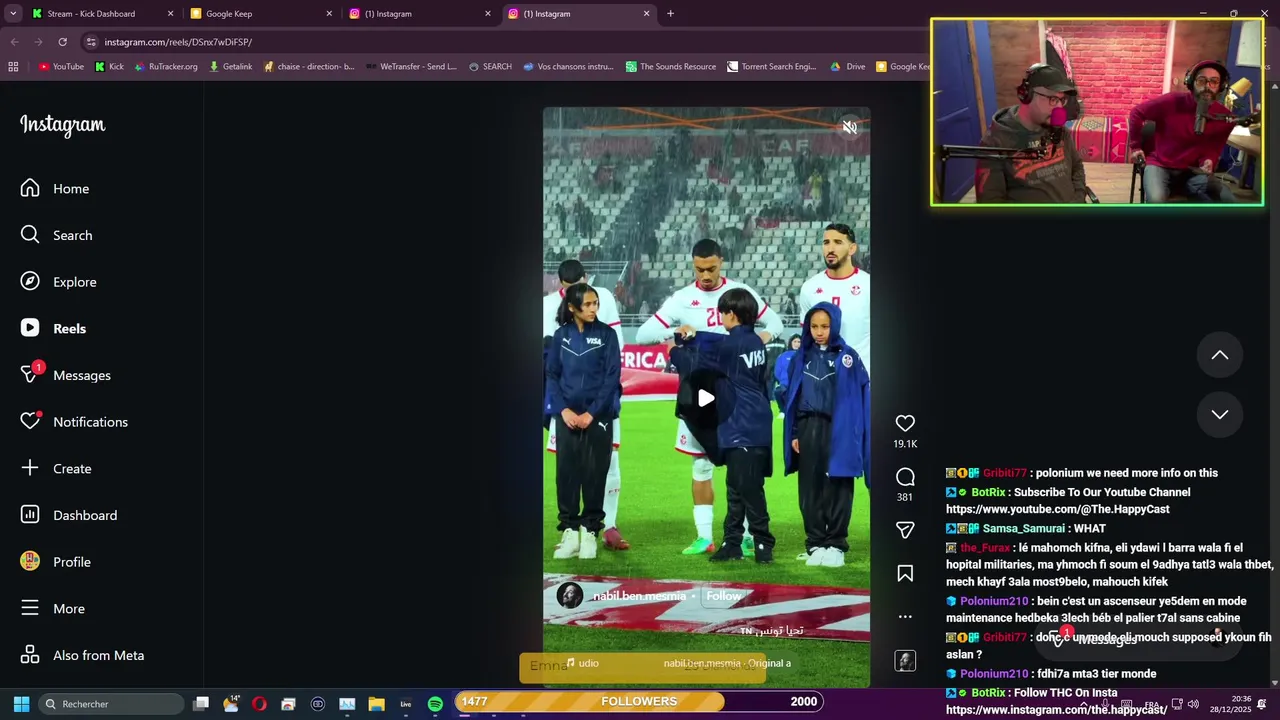
Task: Open nabil.ben.mesmia profile avatar
Action: point(570,596)
